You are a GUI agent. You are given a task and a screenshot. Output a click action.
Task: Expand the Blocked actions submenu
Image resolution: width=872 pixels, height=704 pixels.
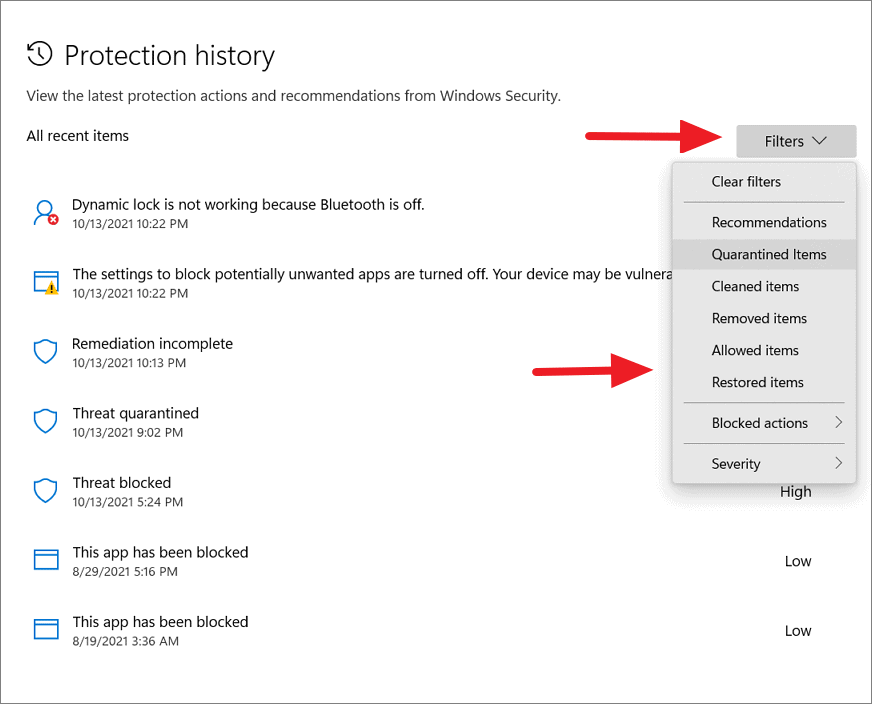coord(760,423)
